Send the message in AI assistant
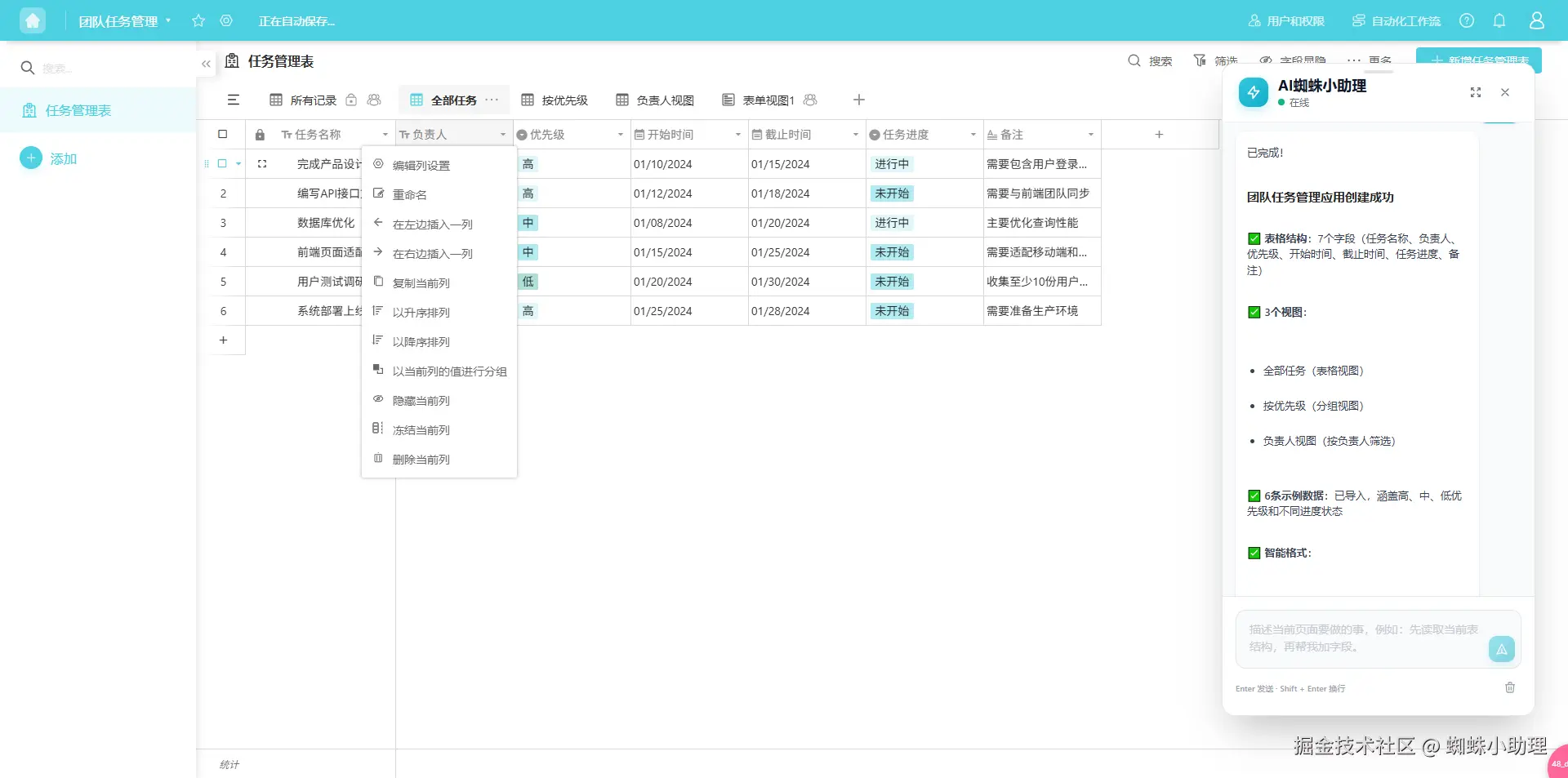1568x778 pixels. [x=1502, y=649]
